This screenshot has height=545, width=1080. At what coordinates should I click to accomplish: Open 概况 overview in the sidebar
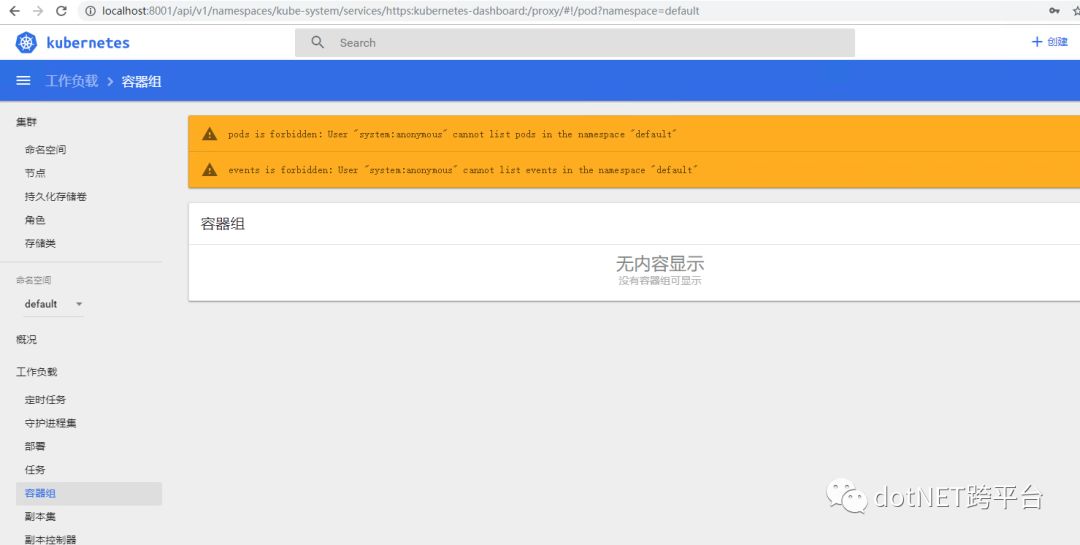(26, 340)
